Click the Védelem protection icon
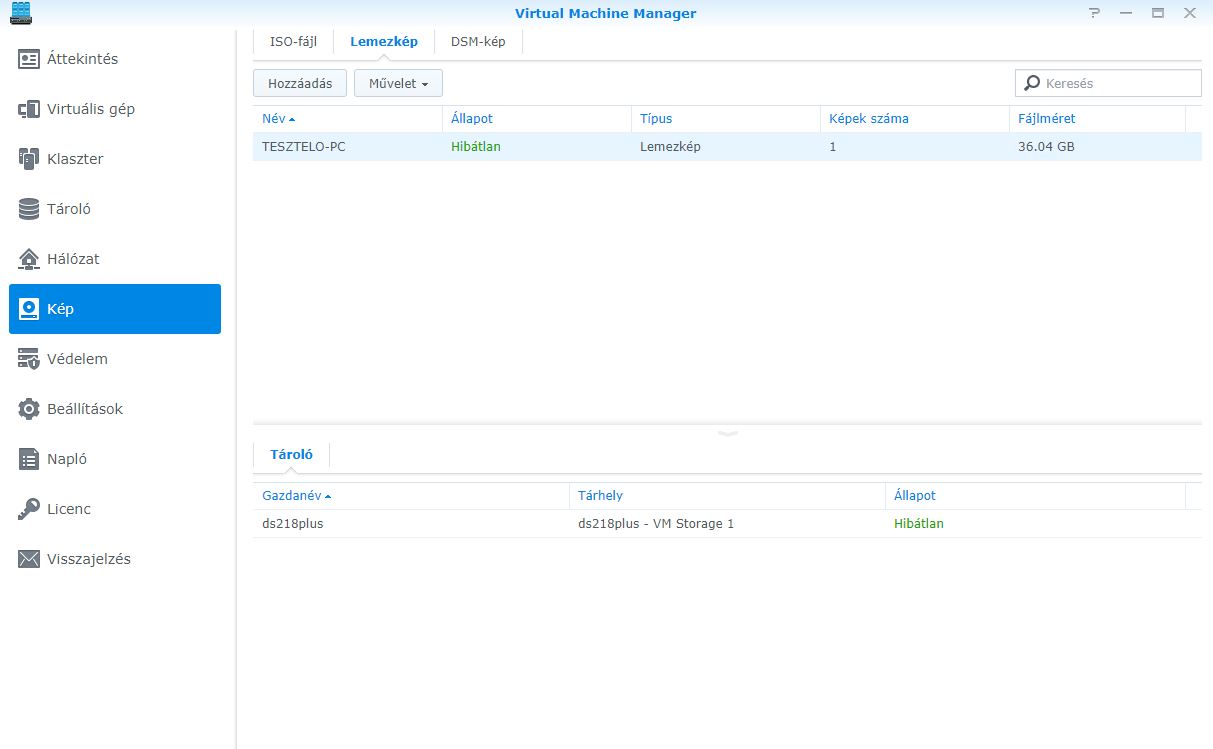The image size is (1213, 749). (x=29, y=359)
